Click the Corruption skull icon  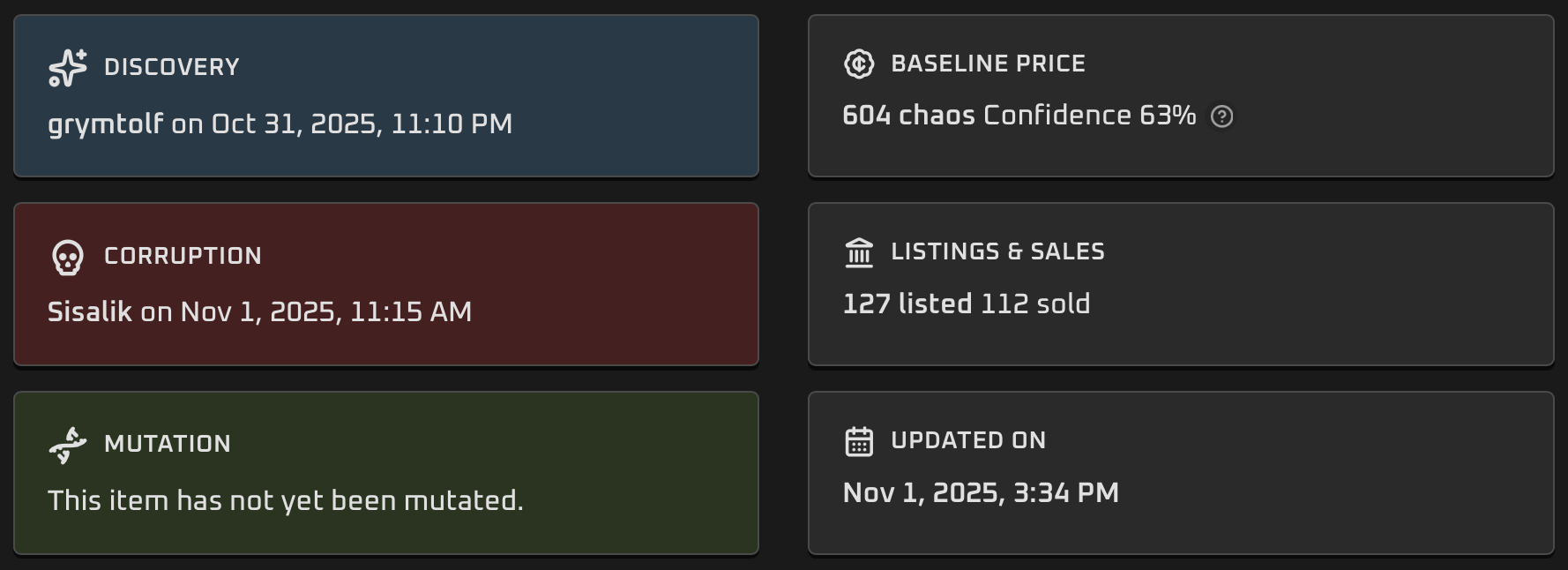pyautogui.click(x=68, y=257)
